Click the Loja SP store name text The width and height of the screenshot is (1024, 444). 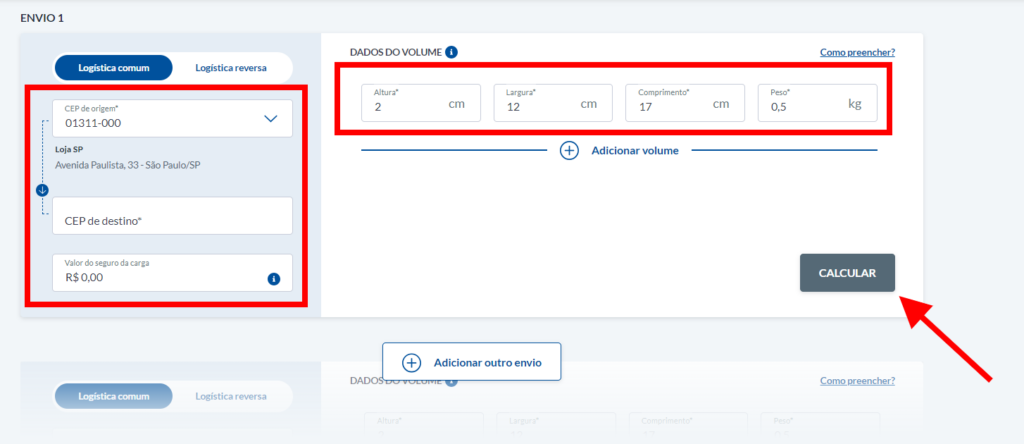(x=69, y=150)
